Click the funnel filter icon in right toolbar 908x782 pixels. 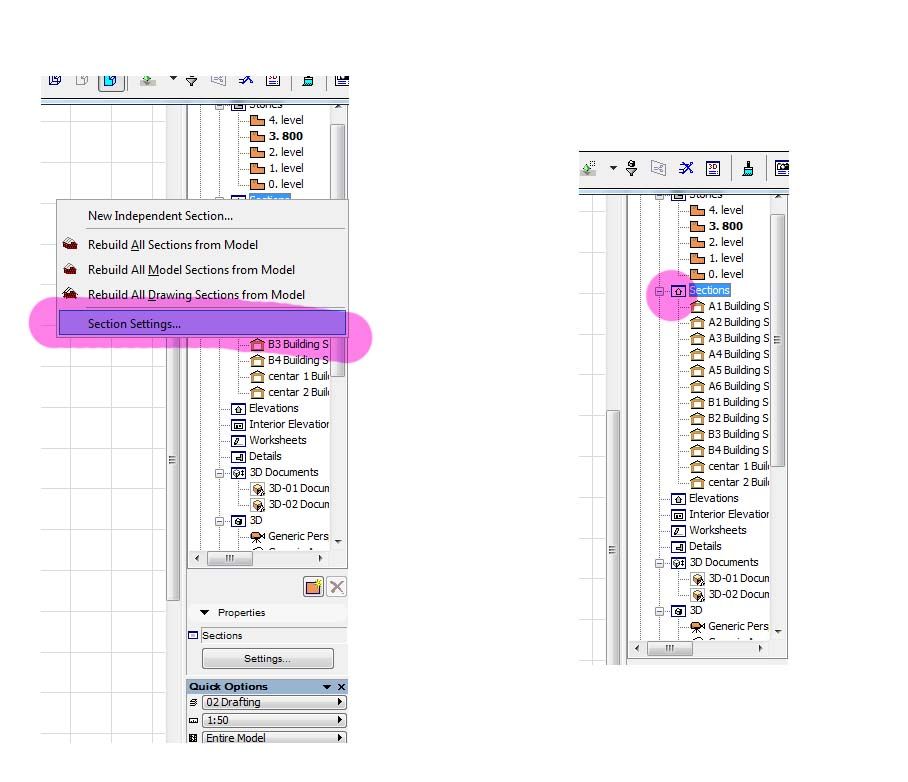(x=632, y=169)
